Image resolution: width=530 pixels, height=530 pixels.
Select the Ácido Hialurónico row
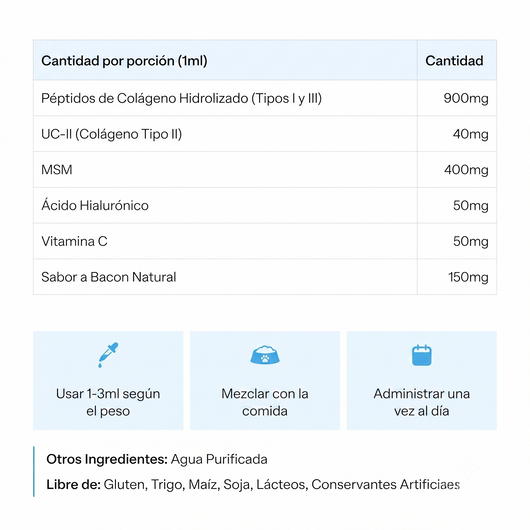pyautogui.click(x=265, y=206)
